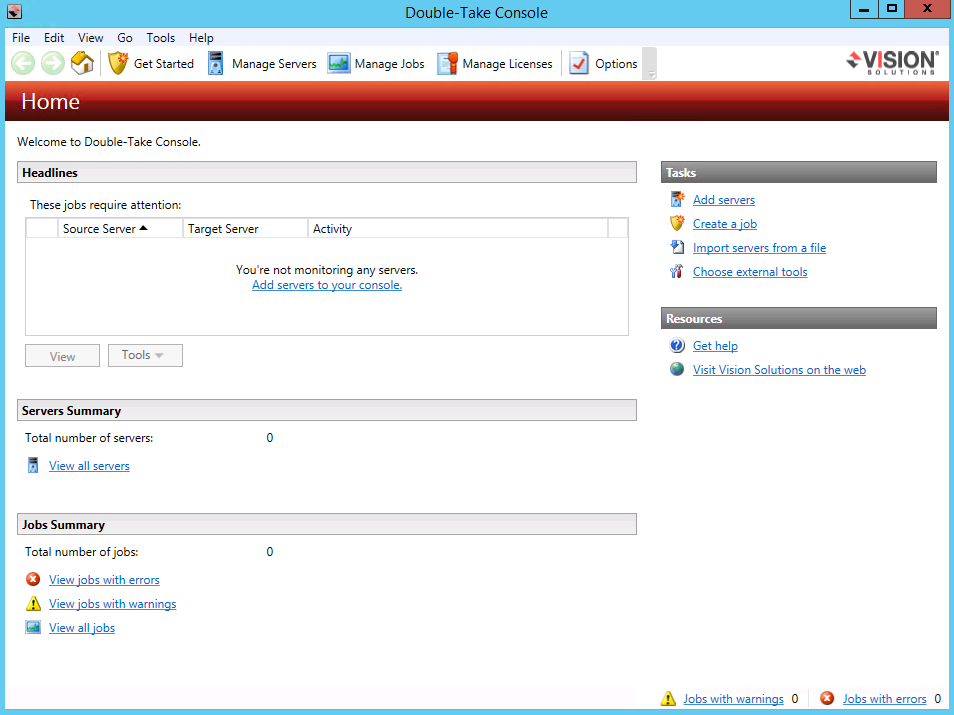Click the Manage Servers toolbar label

coord(274,64)
